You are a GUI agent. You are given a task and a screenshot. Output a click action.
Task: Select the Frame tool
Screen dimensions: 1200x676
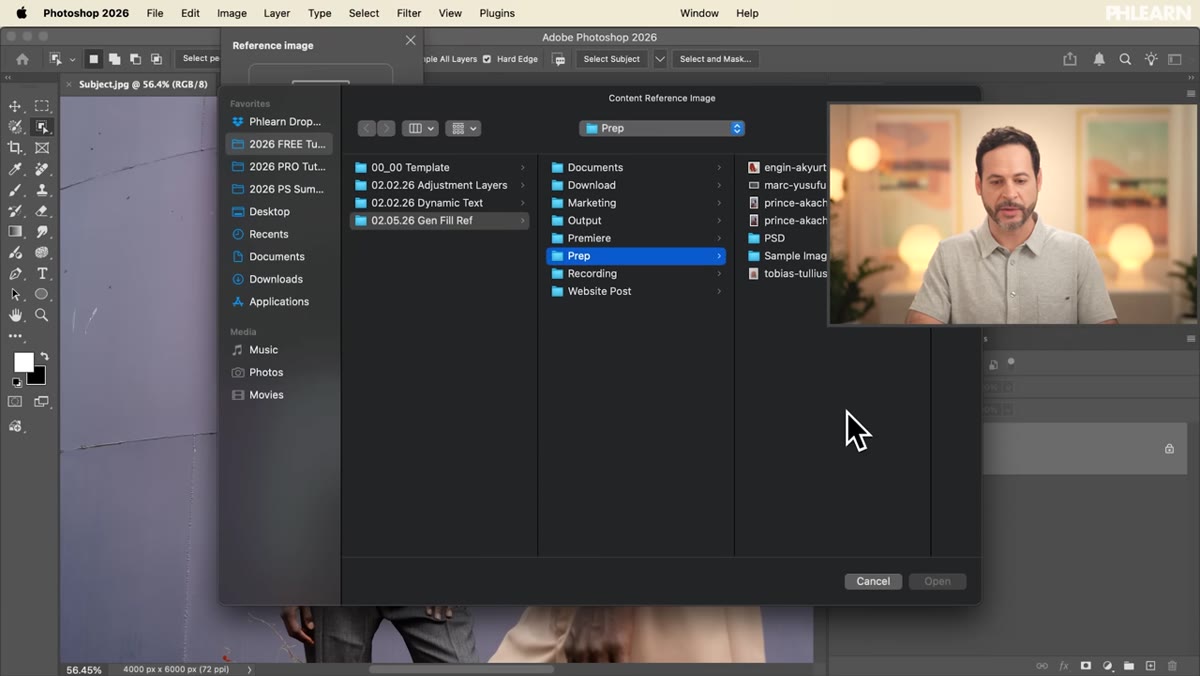42,148
